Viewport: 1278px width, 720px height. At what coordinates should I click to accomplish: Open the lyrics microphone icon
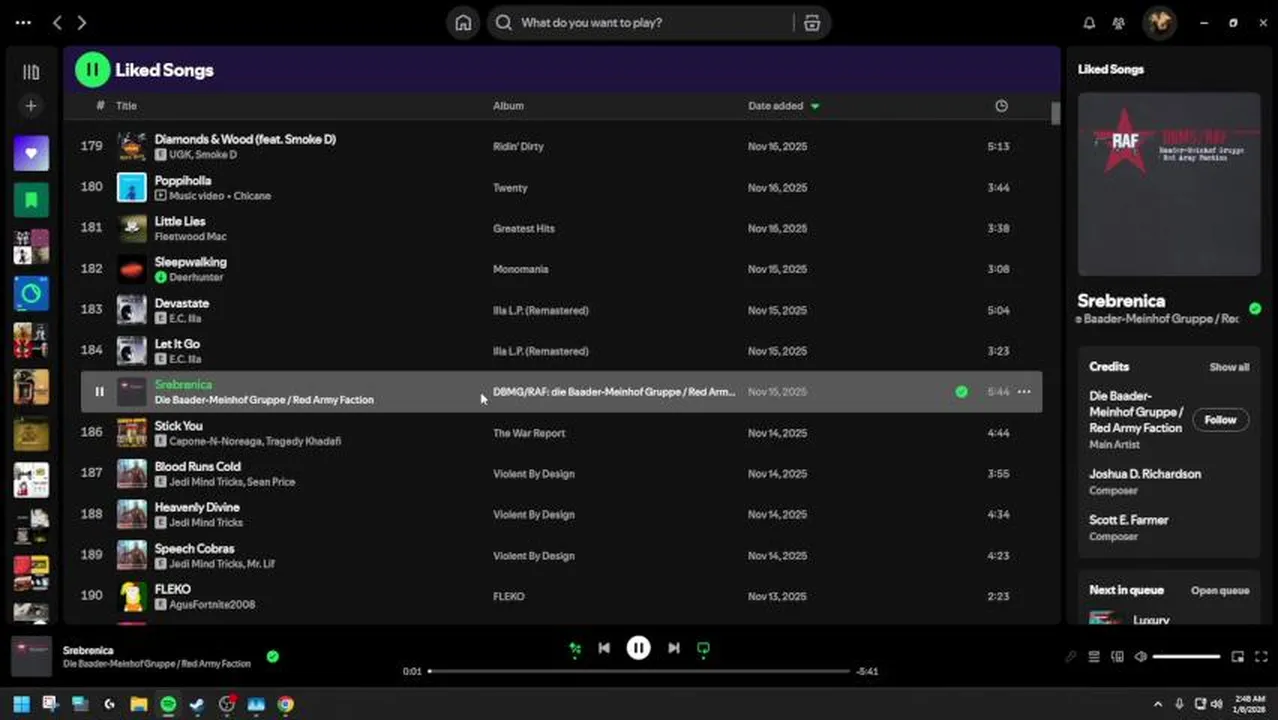click(x=1070, y=657)
